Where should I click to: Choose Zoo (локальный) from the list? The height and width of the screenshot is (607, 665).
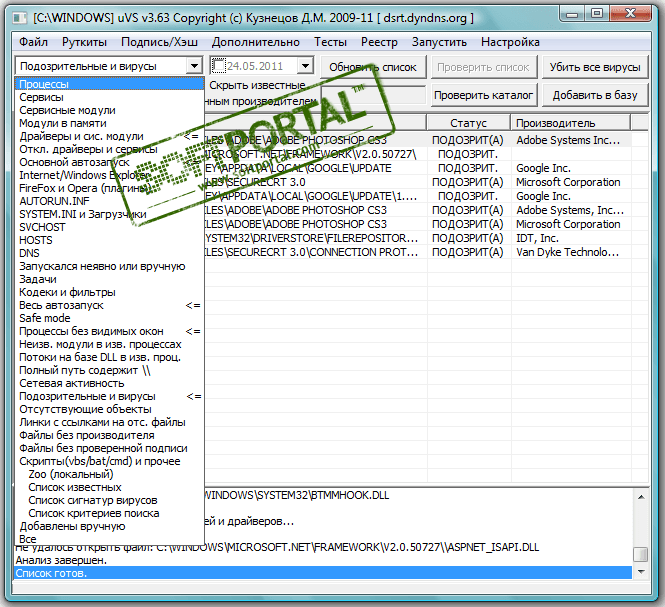(109, 474)
